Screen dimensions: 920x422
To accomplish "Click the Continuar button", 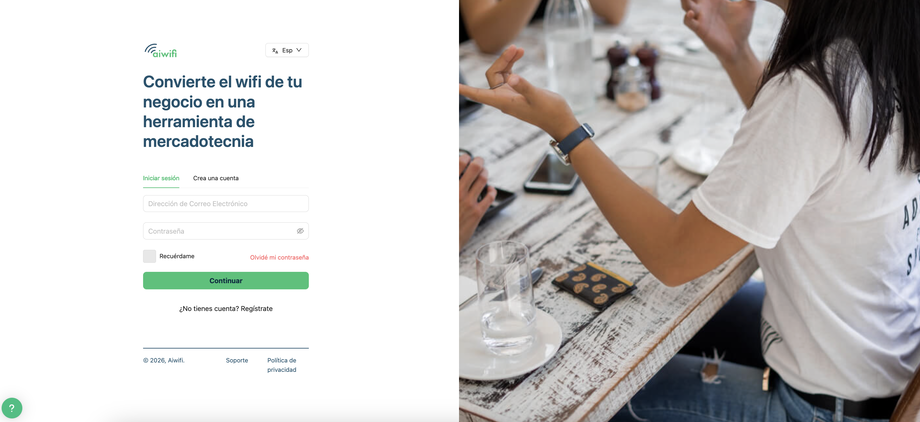I will [x=226, y=281].
